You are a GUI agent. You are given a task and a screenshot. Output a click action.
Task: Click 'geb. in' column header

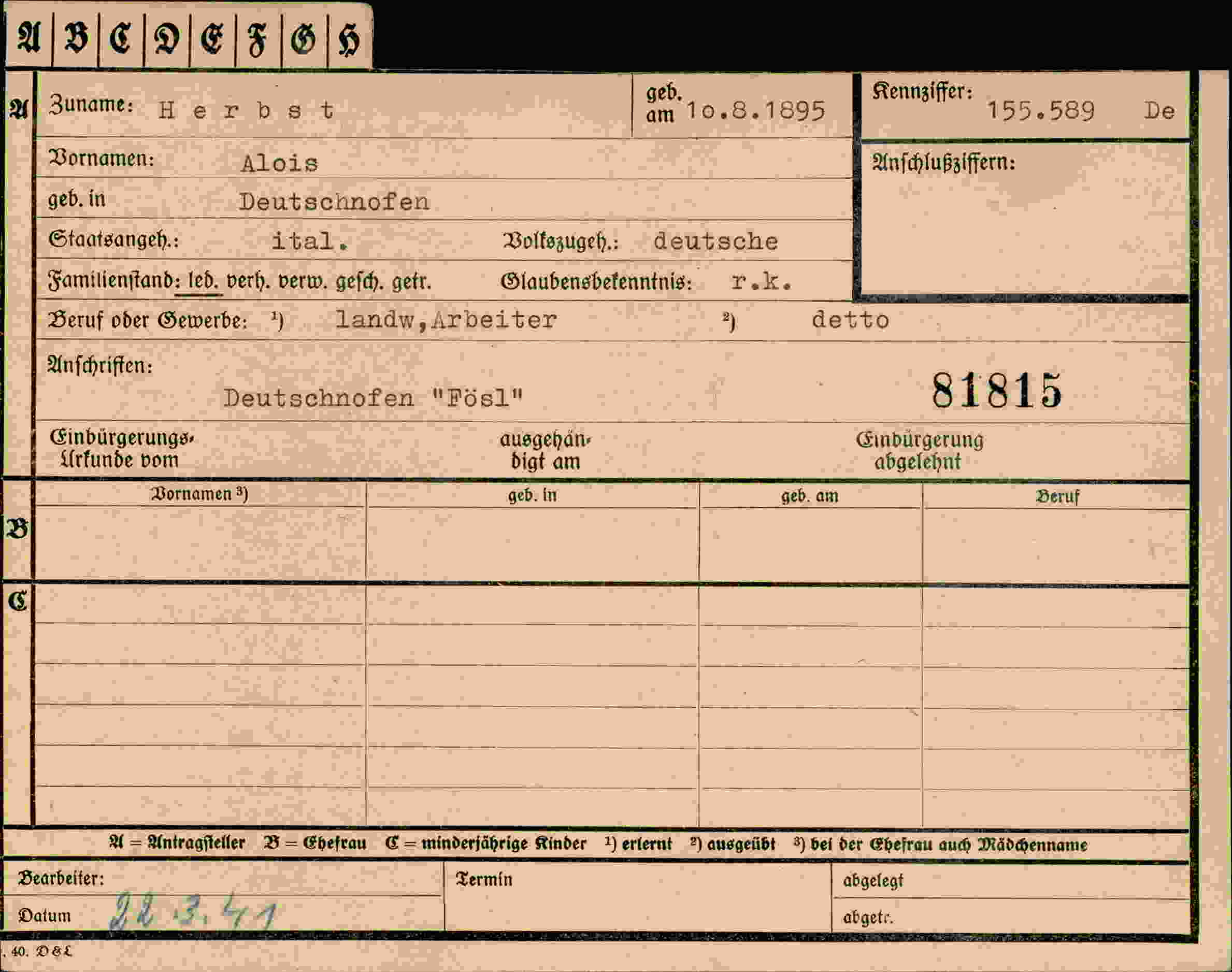coord(532,496)
